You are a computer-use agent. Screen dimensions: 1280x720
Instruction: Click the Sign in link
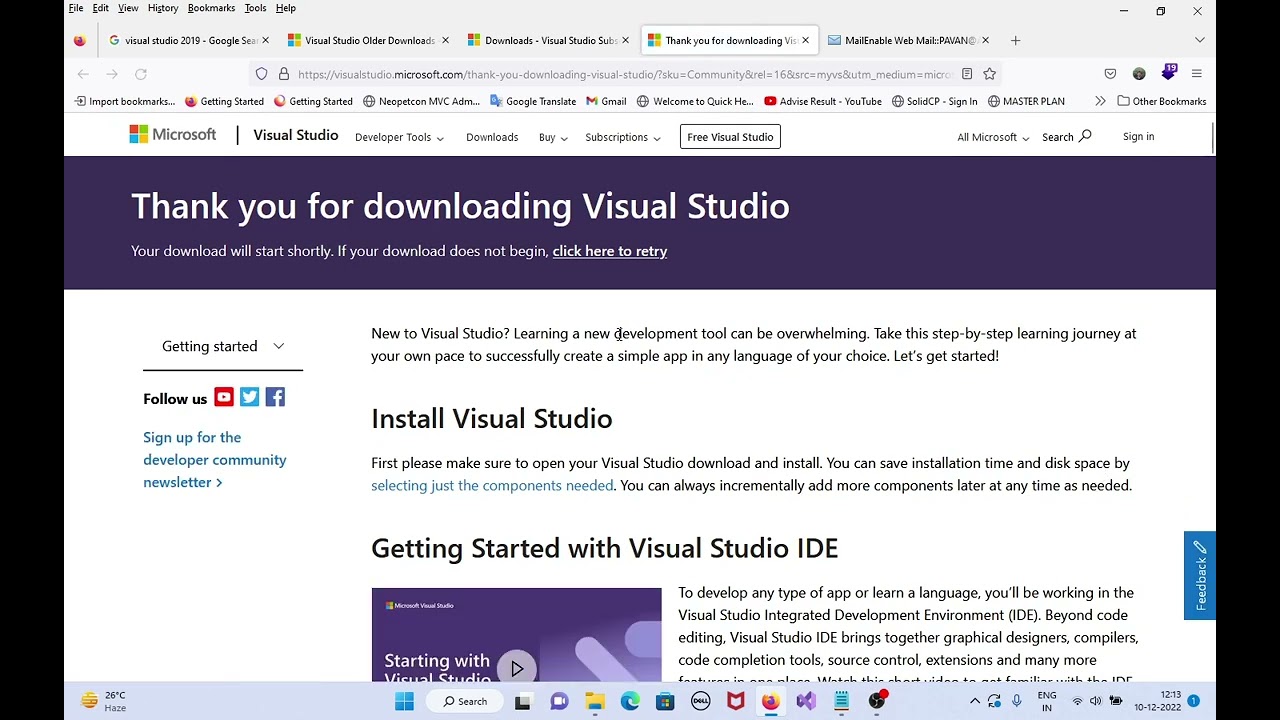pos(1138,136)
